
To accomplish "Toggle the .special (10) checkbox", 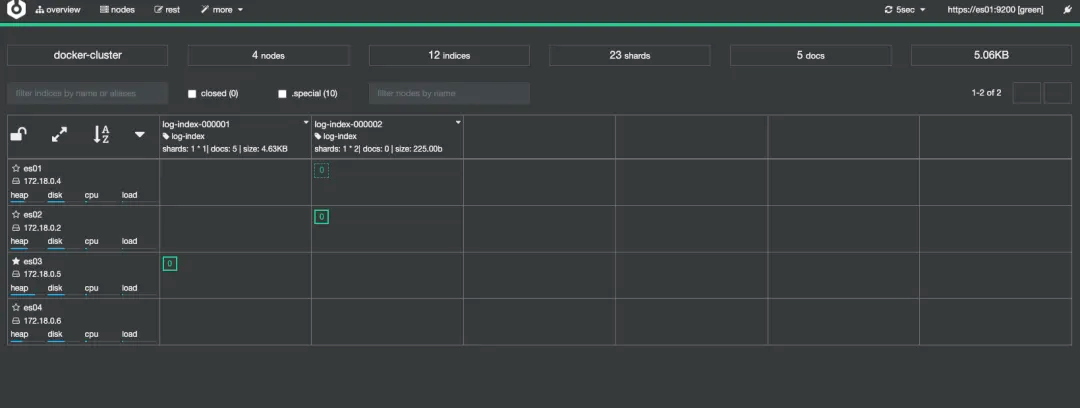I will pos(282,94).
